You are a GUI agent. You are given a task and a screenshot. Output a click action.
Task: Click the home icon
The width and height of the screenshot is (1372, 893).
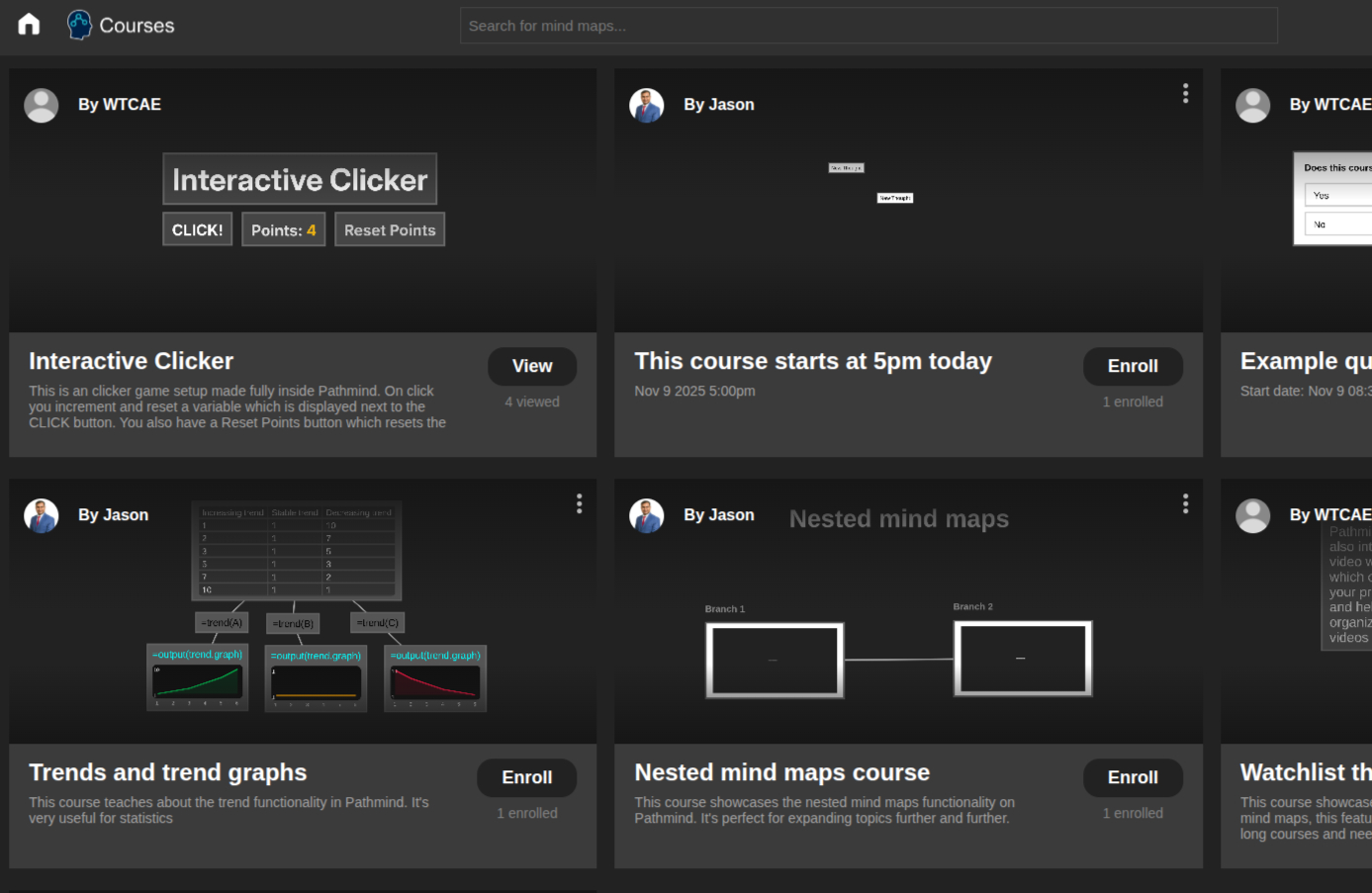[29, 25]
